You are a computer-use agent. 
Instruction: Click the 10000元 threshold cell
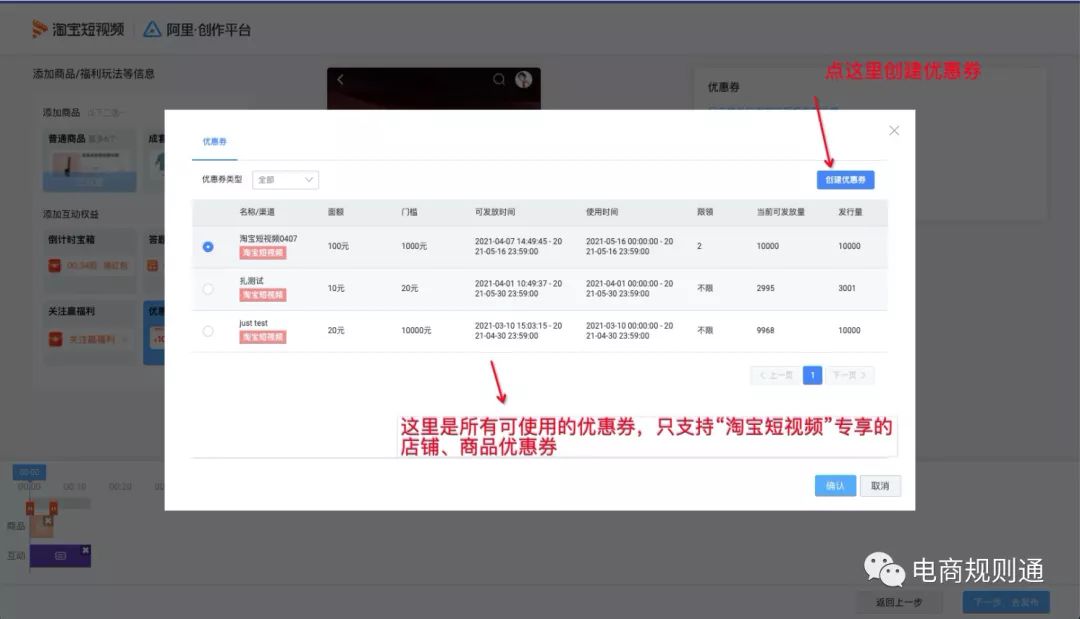(416, 331)
